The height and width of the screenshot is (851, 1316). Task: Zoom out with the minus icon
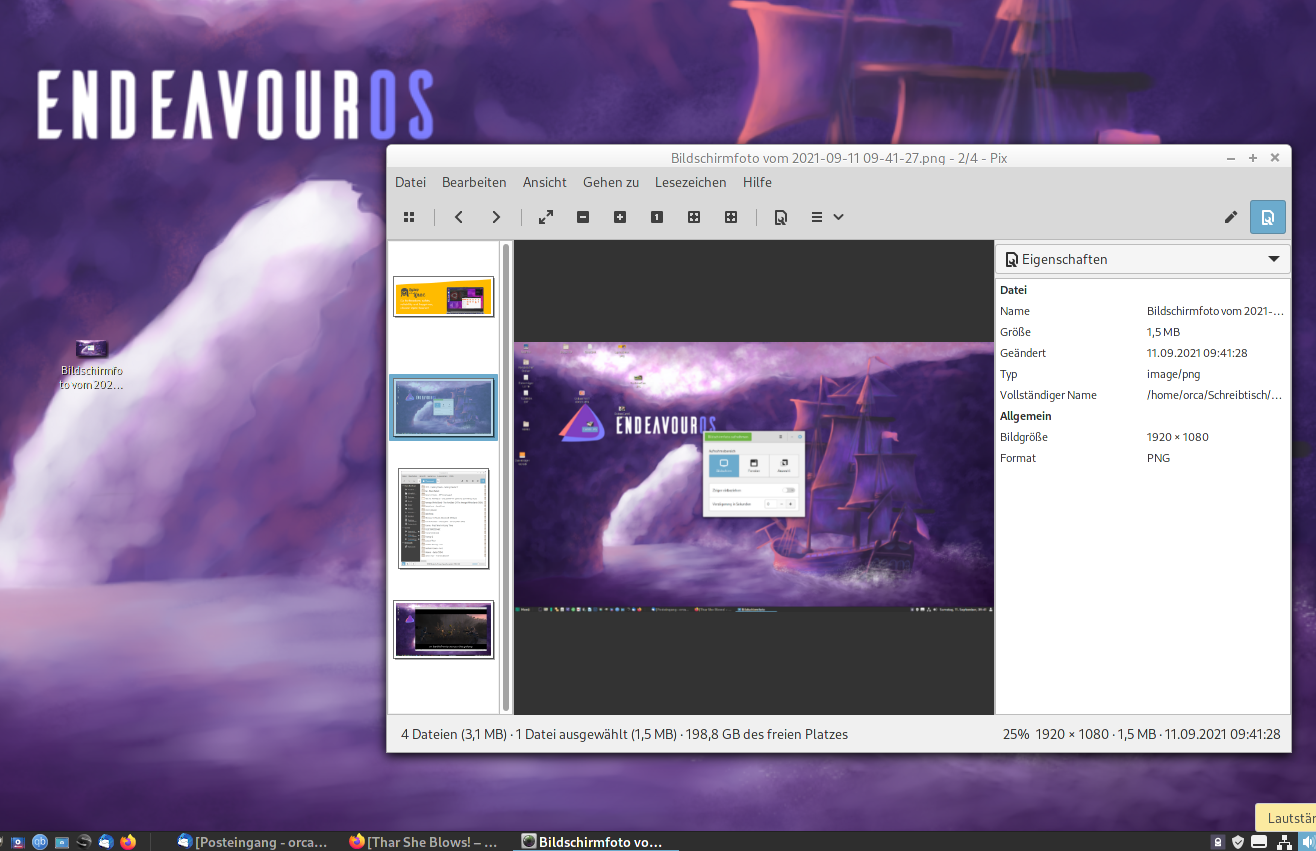click(x=583, y=217)
